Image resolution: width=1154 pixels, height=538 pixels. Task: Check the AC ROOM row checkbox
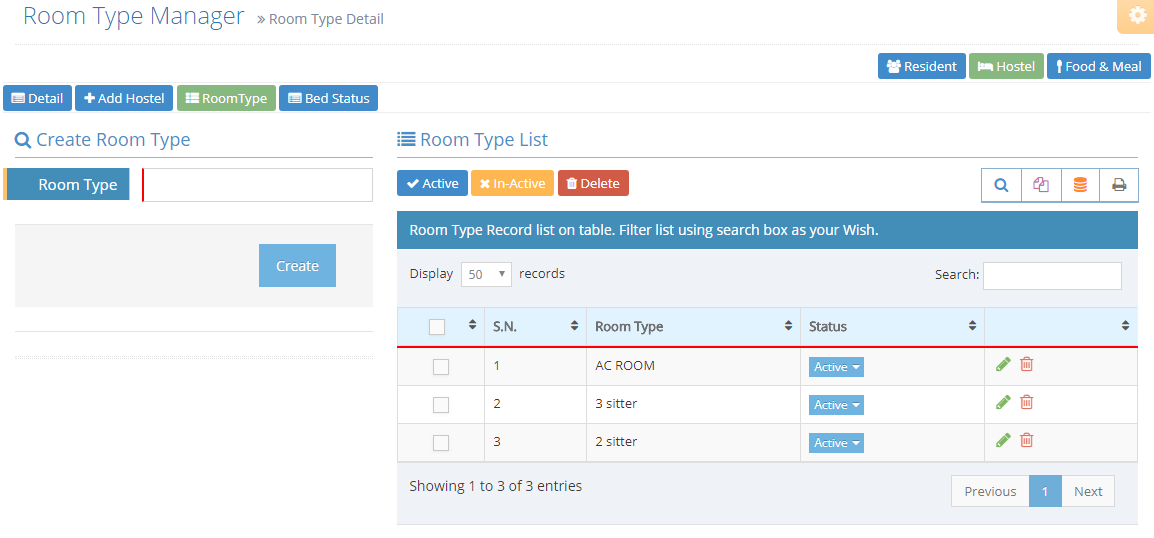[440, 367]
